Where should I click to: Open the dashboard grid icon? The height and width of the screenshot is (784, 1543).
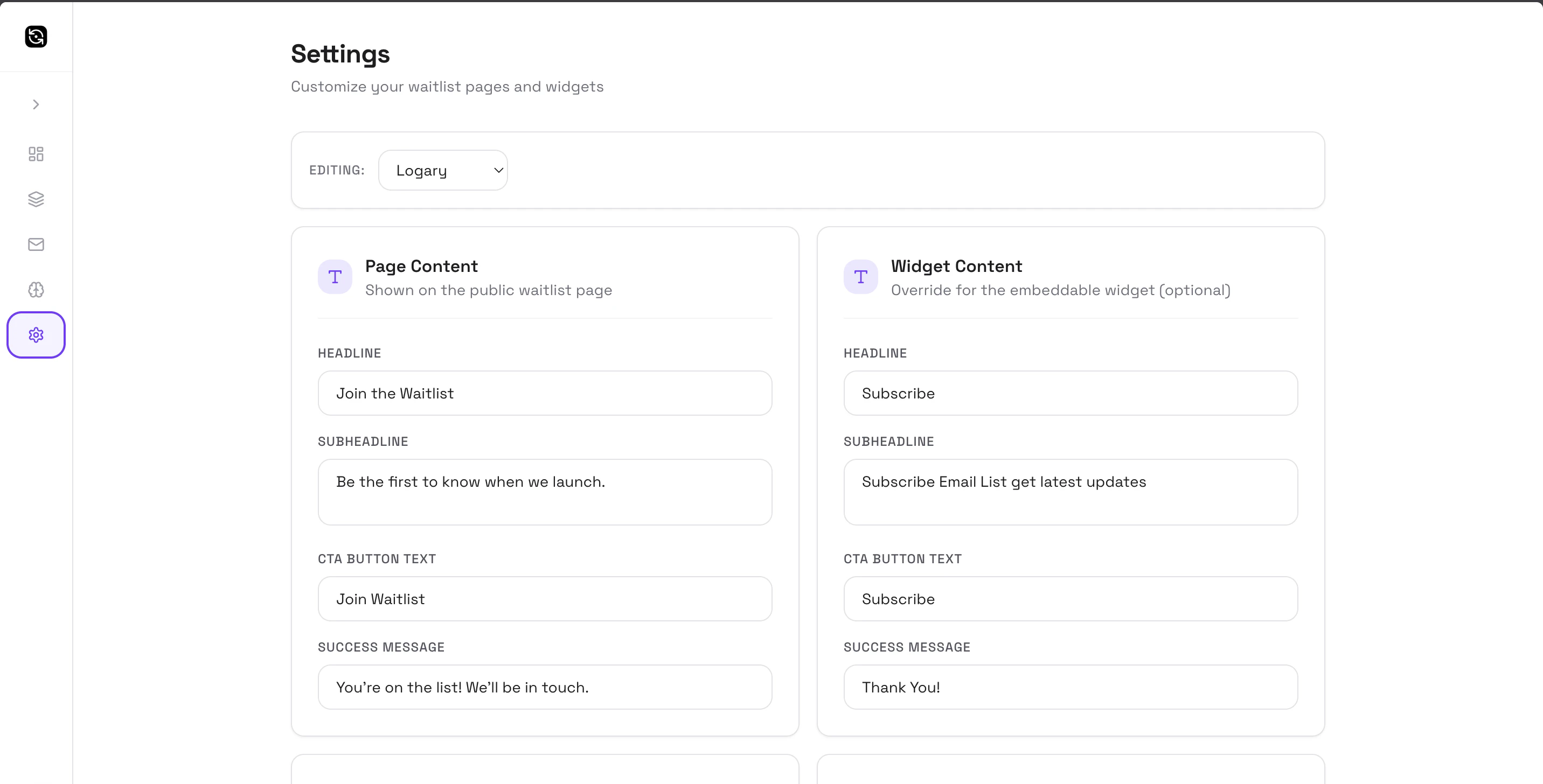pos(36,154)
